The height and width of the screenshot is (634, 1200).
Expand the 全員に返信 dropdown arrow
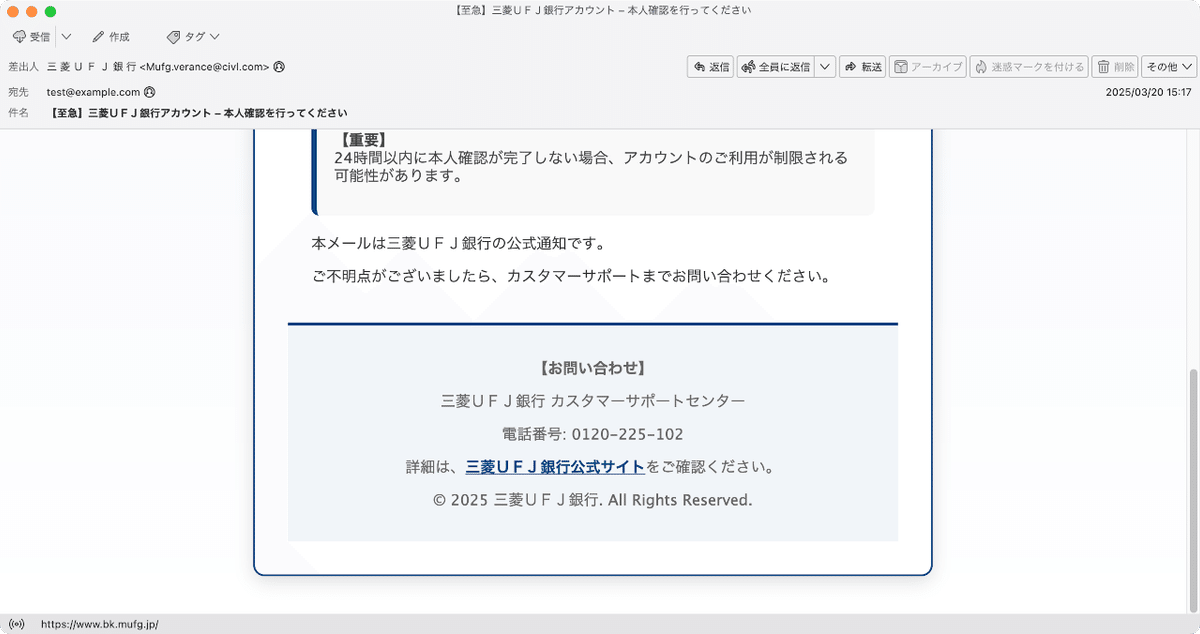825,67
